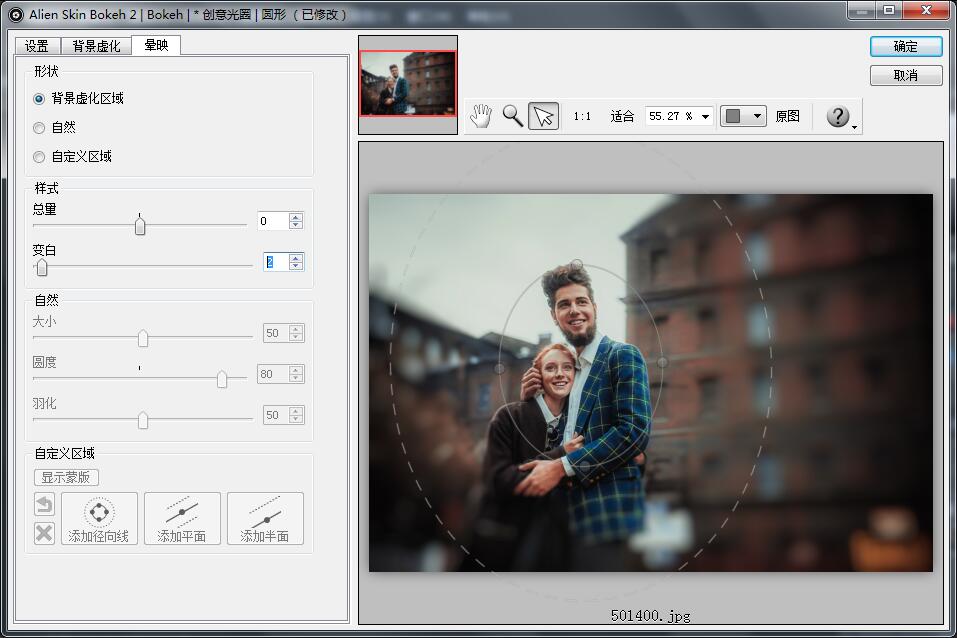The image size is (957, 638).
Task: Click the 添加平面 button
Action: [x=182, y=518]
